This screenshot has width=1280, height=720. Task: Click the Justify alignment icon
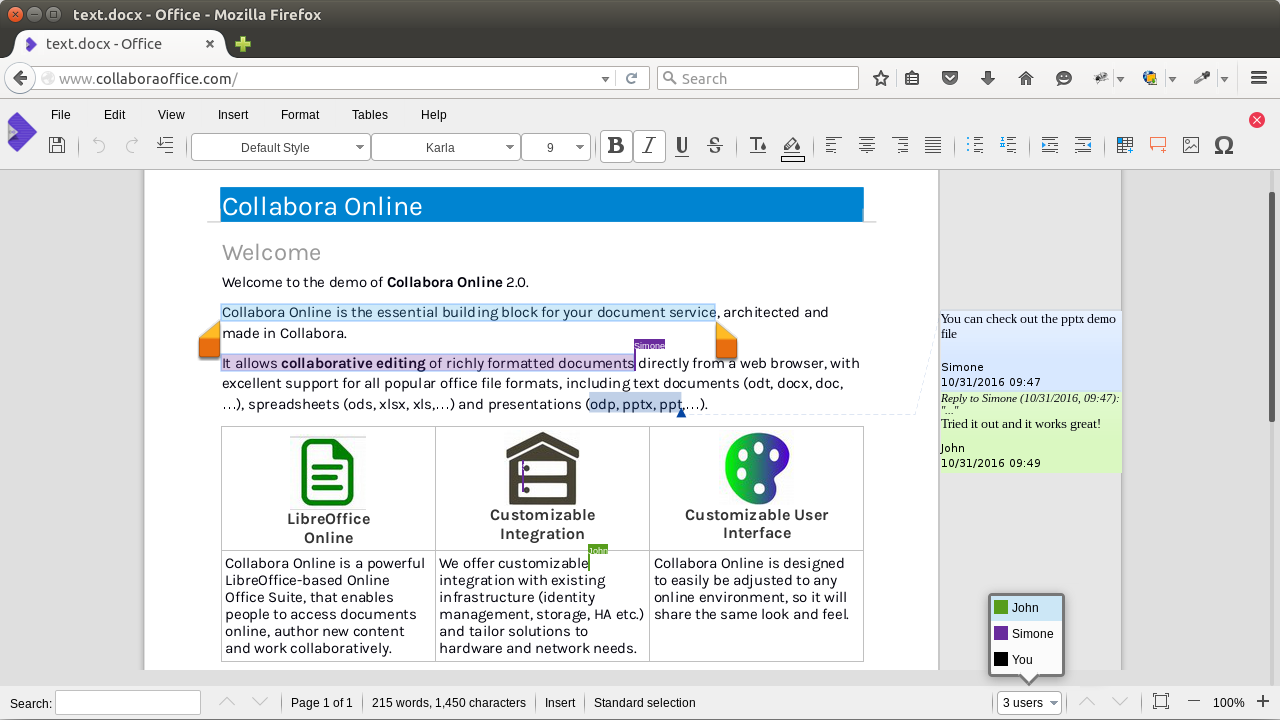point(933,146)
